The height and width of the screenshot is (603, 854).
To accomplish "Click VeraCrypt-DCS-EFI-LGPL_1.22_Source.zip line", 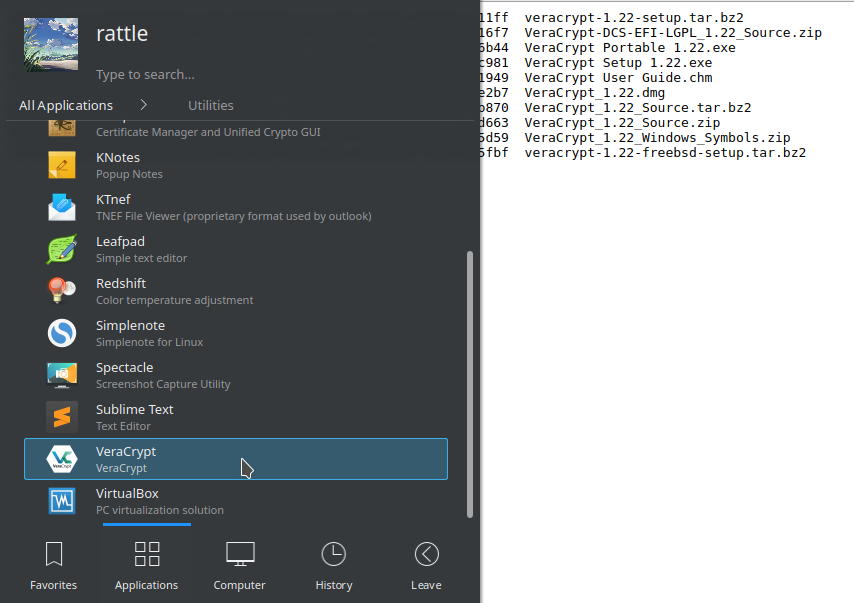I will [673, 33].
